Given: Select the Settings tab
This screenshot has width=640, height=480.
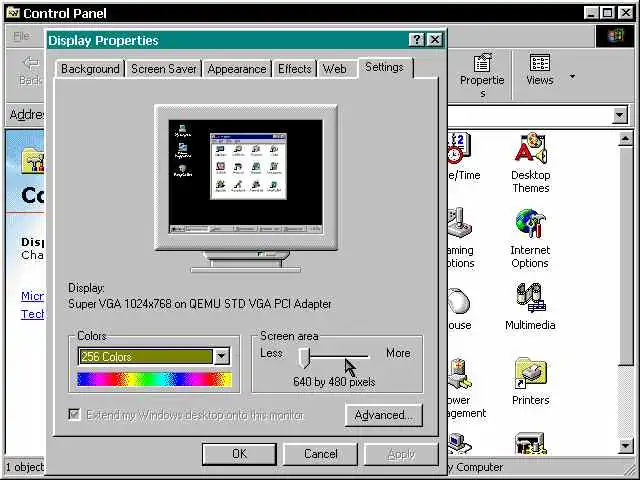Looking at the screenshot, I should pos(384,67).
